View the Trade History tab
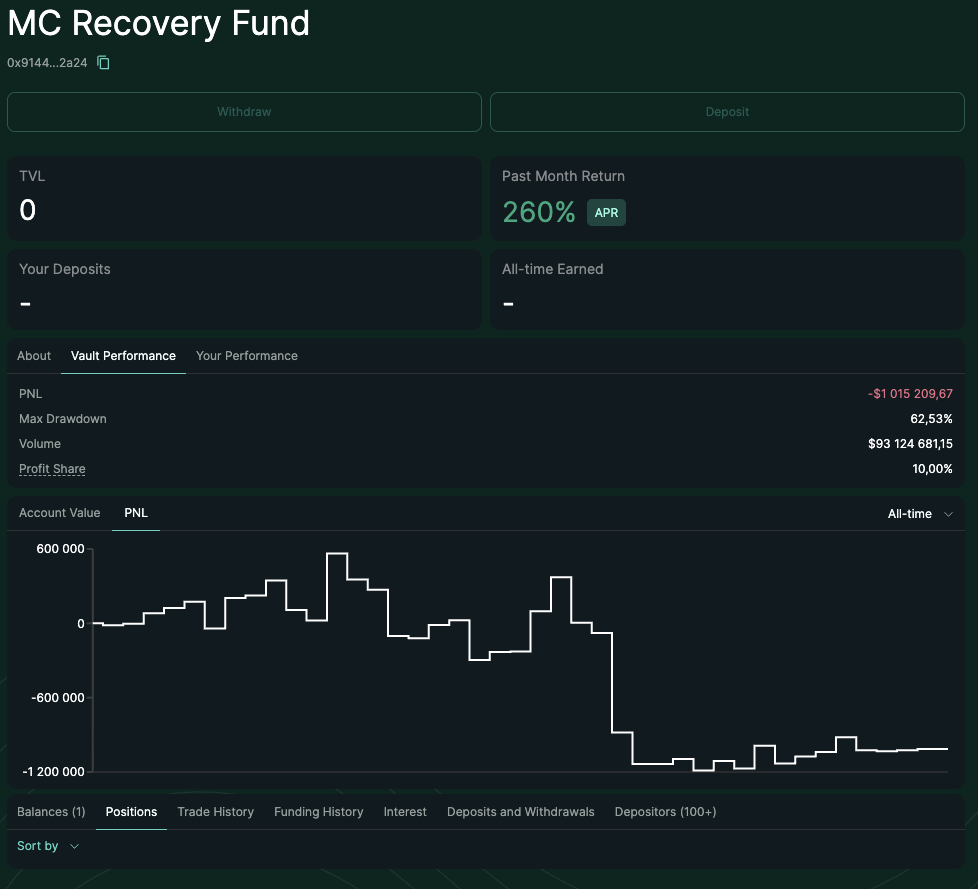The width and height of the screenshot is (978, 889). point(215,812)
